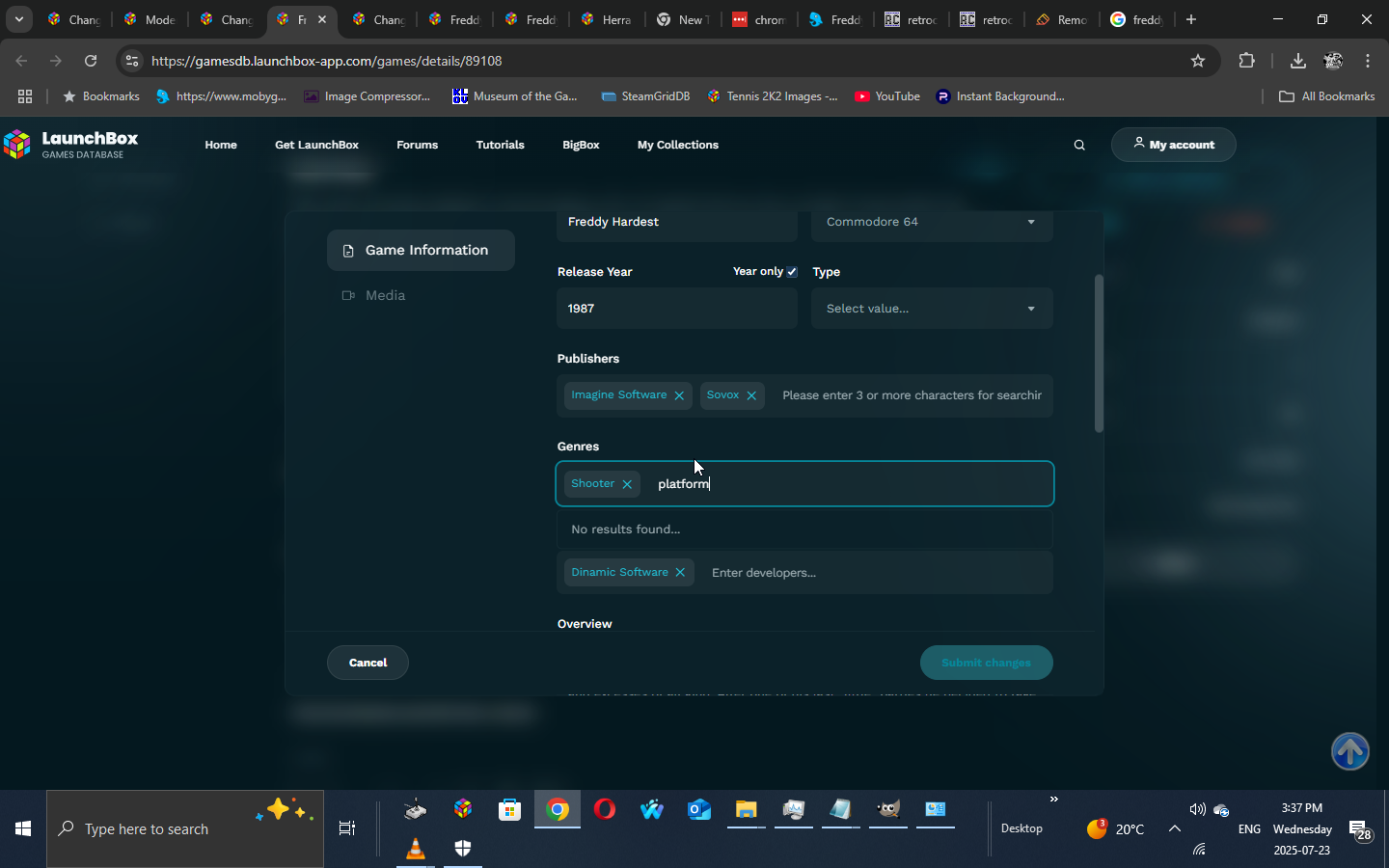Reload the current page
Screen dimensions: 1389x868
coord(91,61)
